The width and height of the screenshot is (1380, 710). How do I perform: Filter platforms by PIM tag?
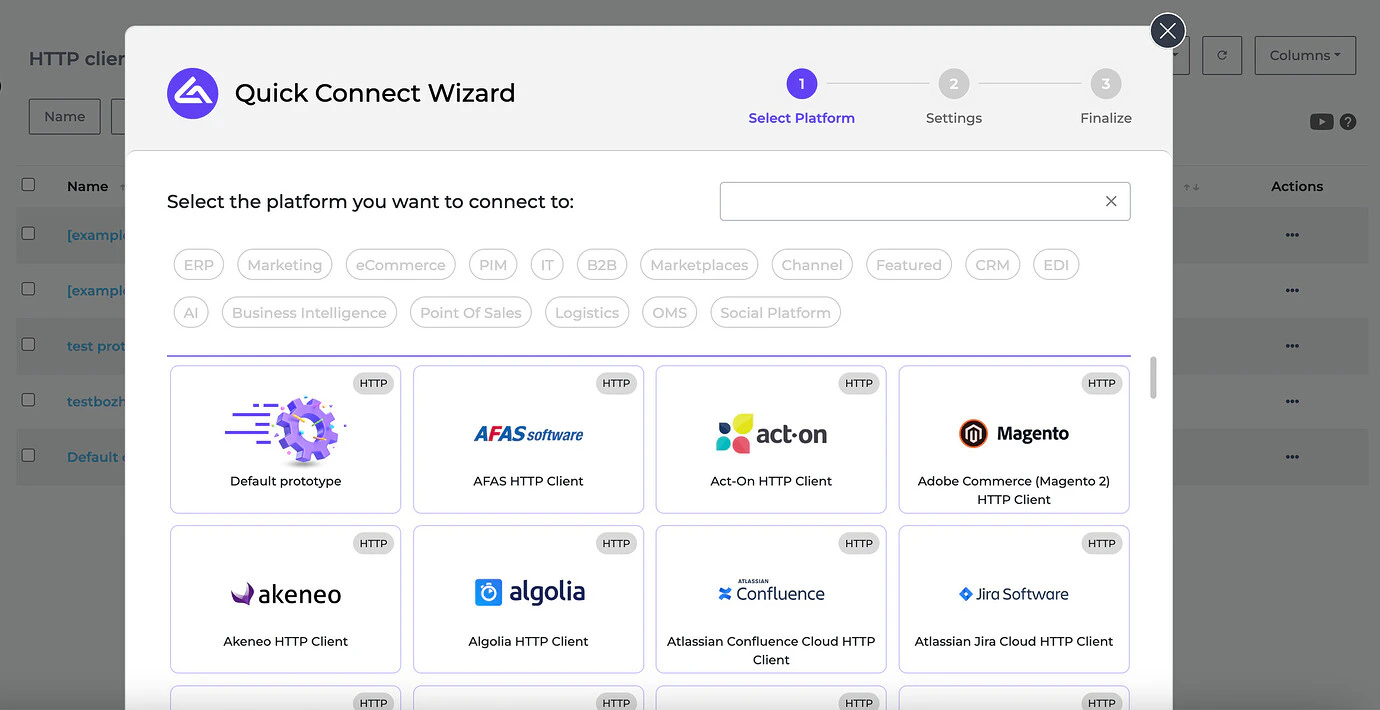click(493, 265)
